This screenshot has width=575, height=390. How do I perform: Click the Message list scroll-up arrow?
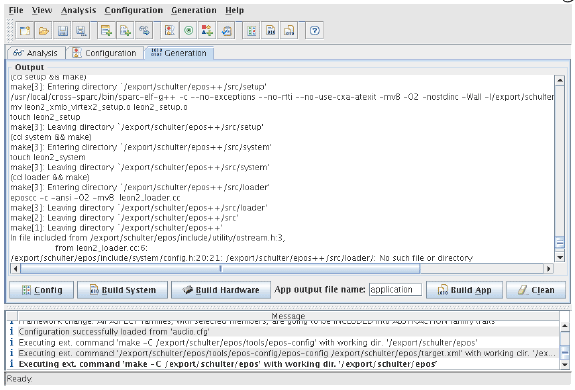565,325
